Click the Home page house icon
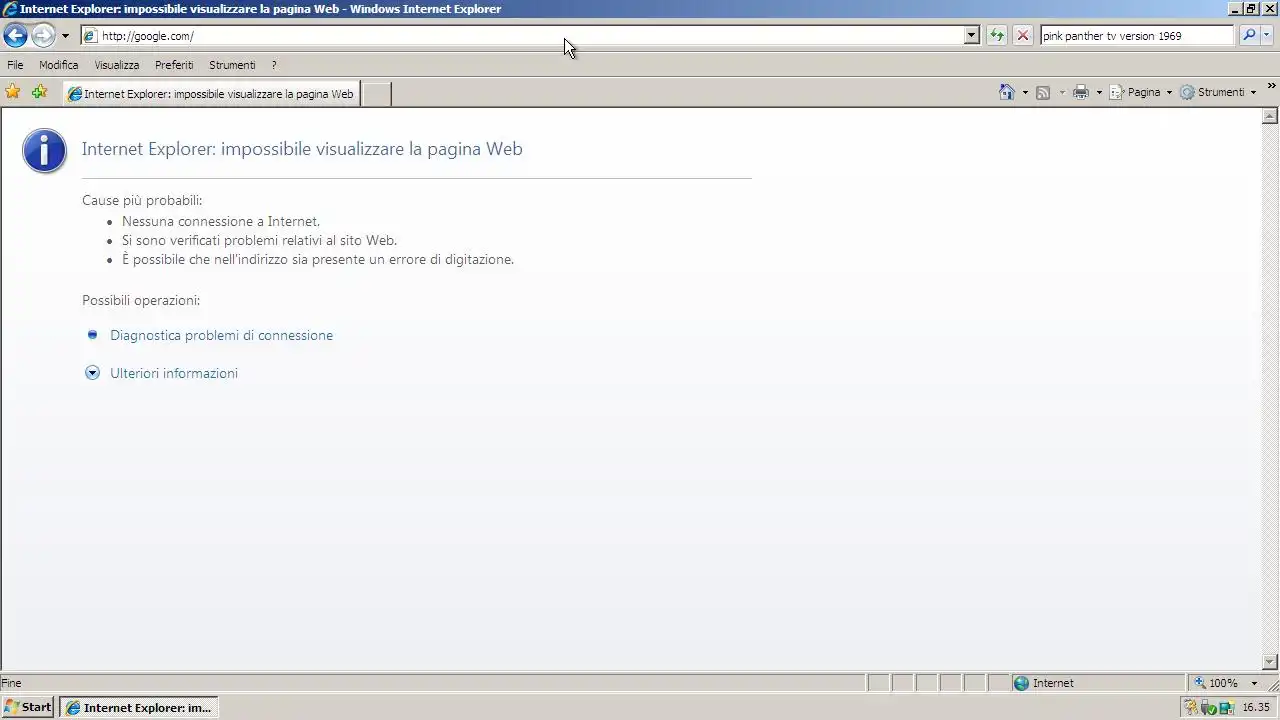1280x720 pixels. [1007, 92]
